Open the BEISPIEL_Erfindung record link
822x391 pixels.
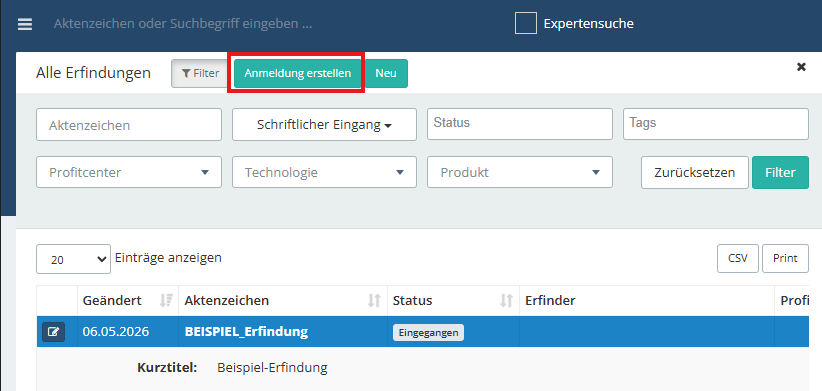pos(246,332)
